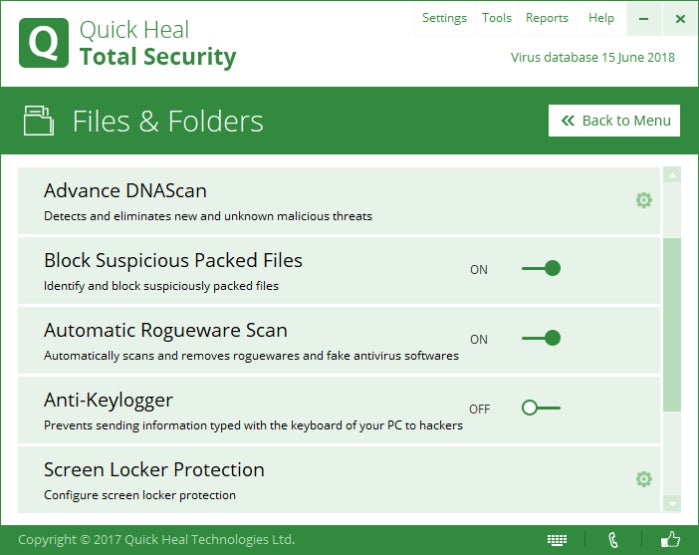This screenshot has width=699, height=555.
Task: Click the phone support icon in footer
Action: 613,540
